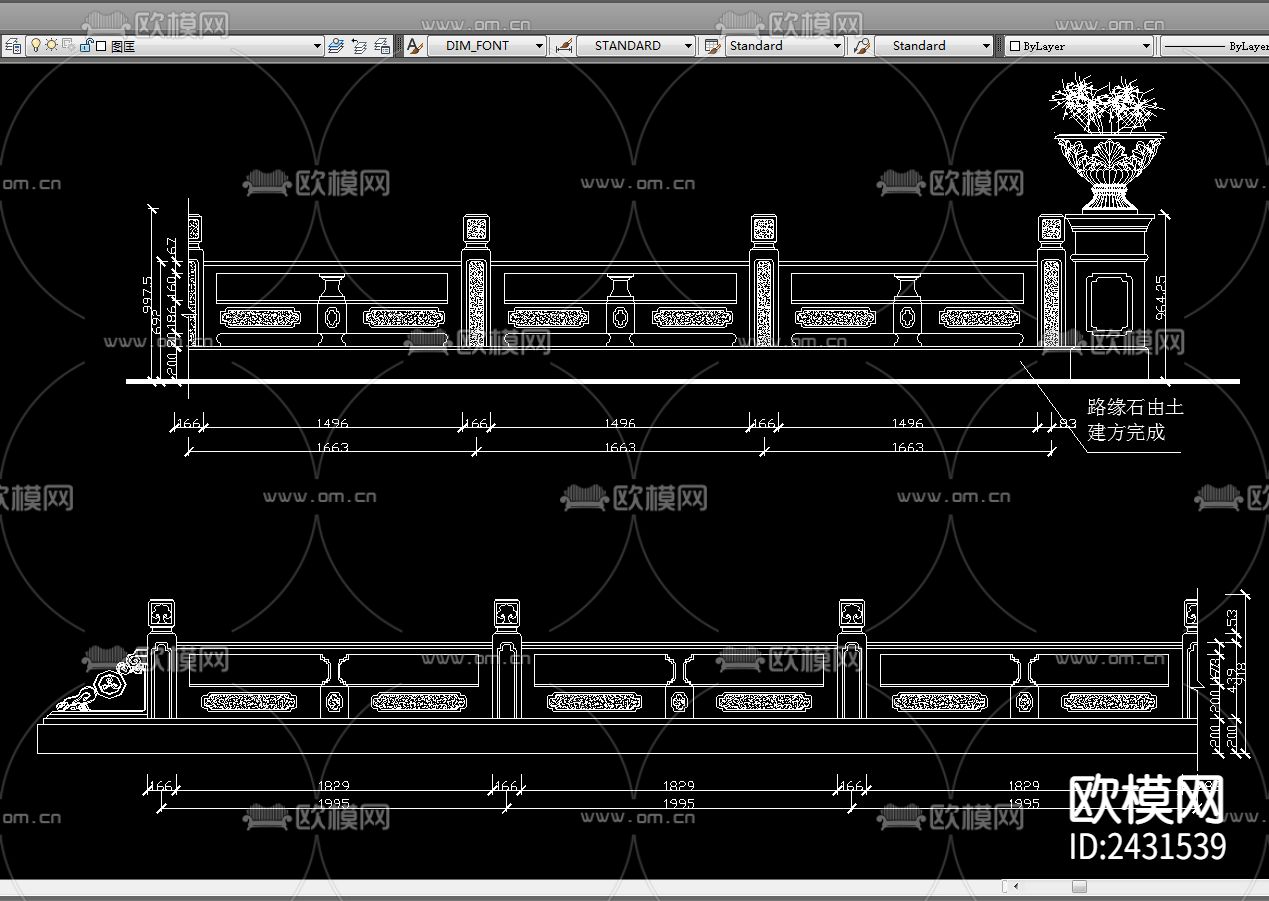This screenshot has width=1269, height=901.
Task: Expand the 图框 layer dropdown list
Action: (x=317, y=46)
